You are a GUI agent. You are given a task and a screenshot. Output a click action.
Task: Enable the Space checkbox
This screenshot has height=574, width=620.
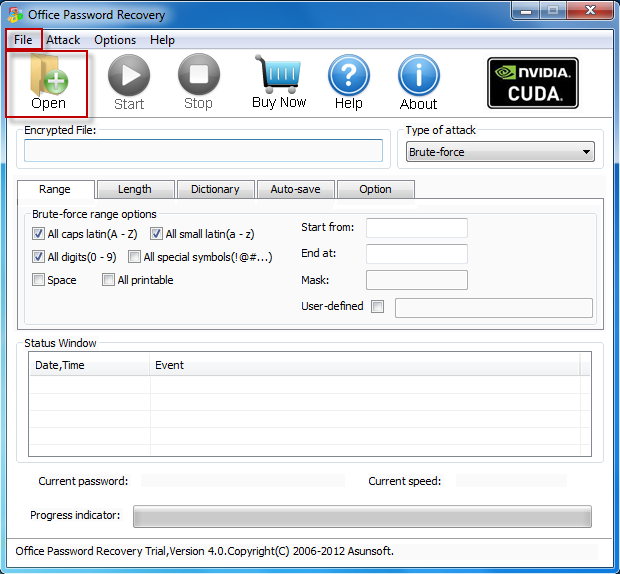(x=38, y=280)
